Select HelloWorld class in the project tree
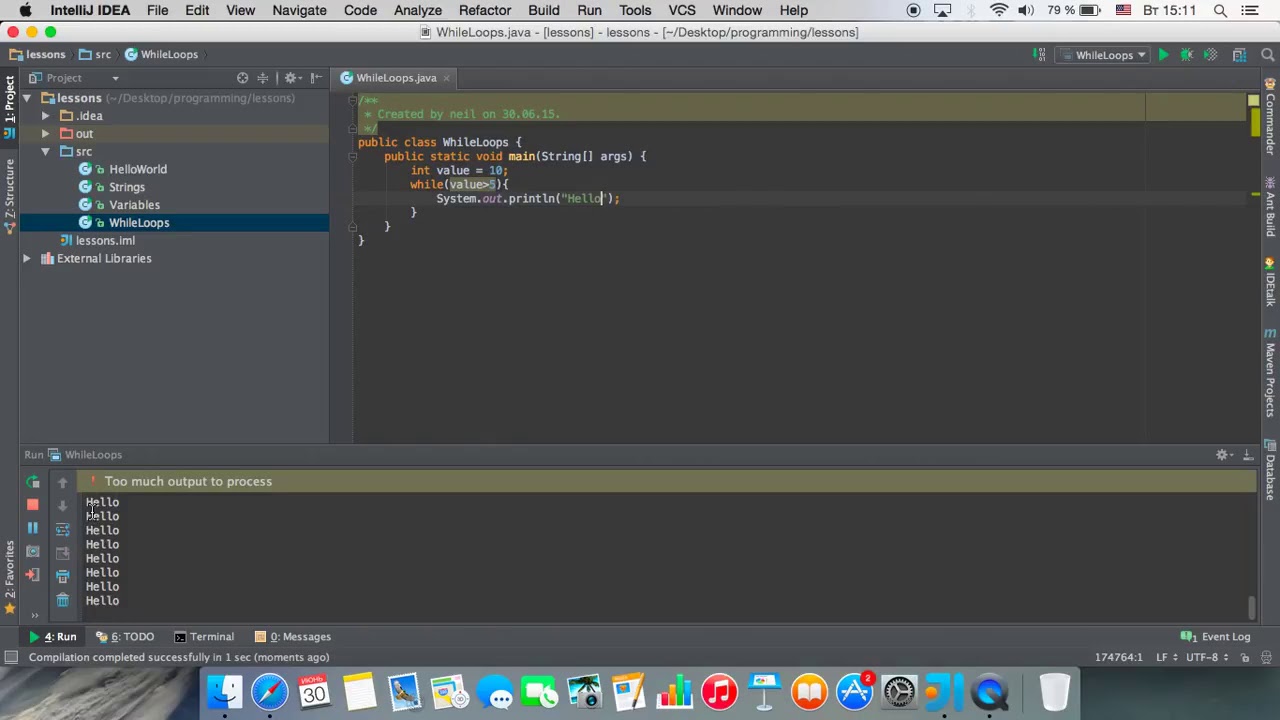This screenshot has height=720, width=1280. pos(138,169)
